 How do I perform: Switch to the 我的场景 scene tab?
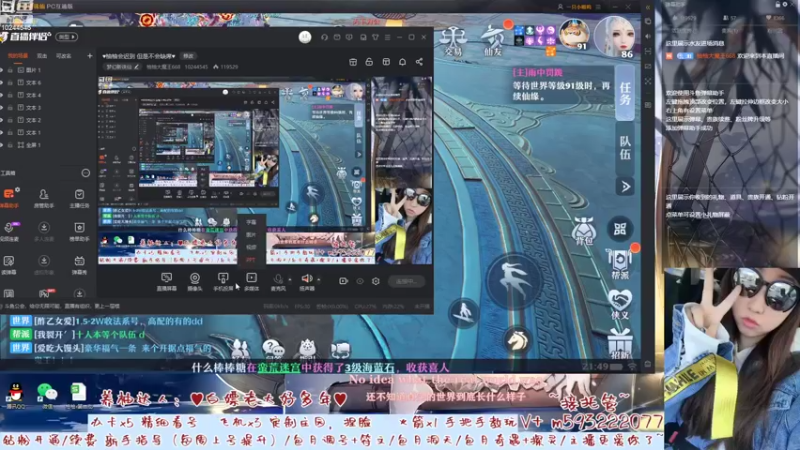click(17, 56)
